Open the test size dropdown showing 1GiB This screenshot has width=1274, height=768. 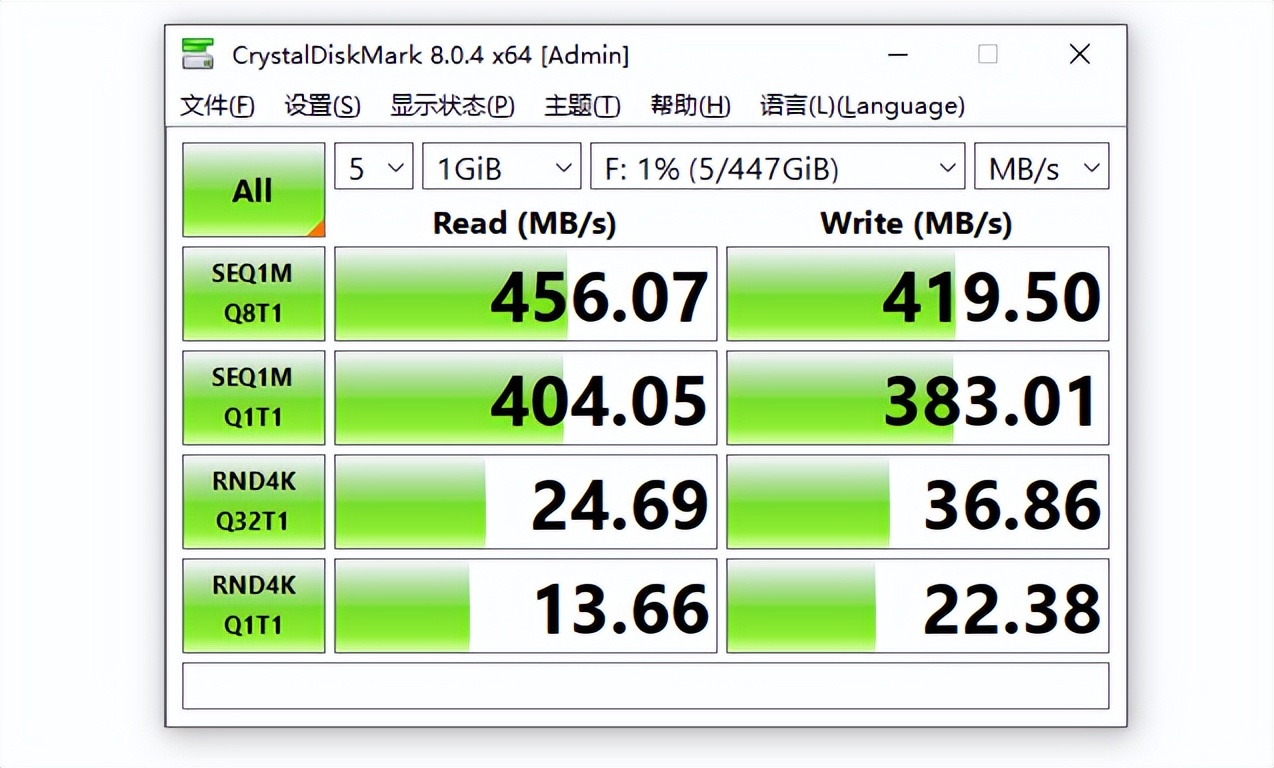502,167
